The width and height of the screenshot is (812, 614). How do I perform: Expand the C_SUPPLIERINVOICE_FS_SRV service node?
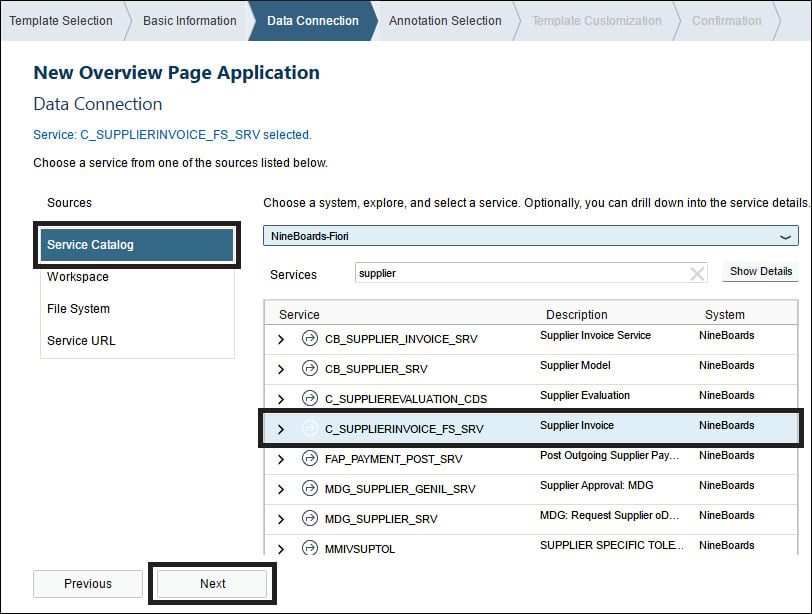[x=281, y=429]
